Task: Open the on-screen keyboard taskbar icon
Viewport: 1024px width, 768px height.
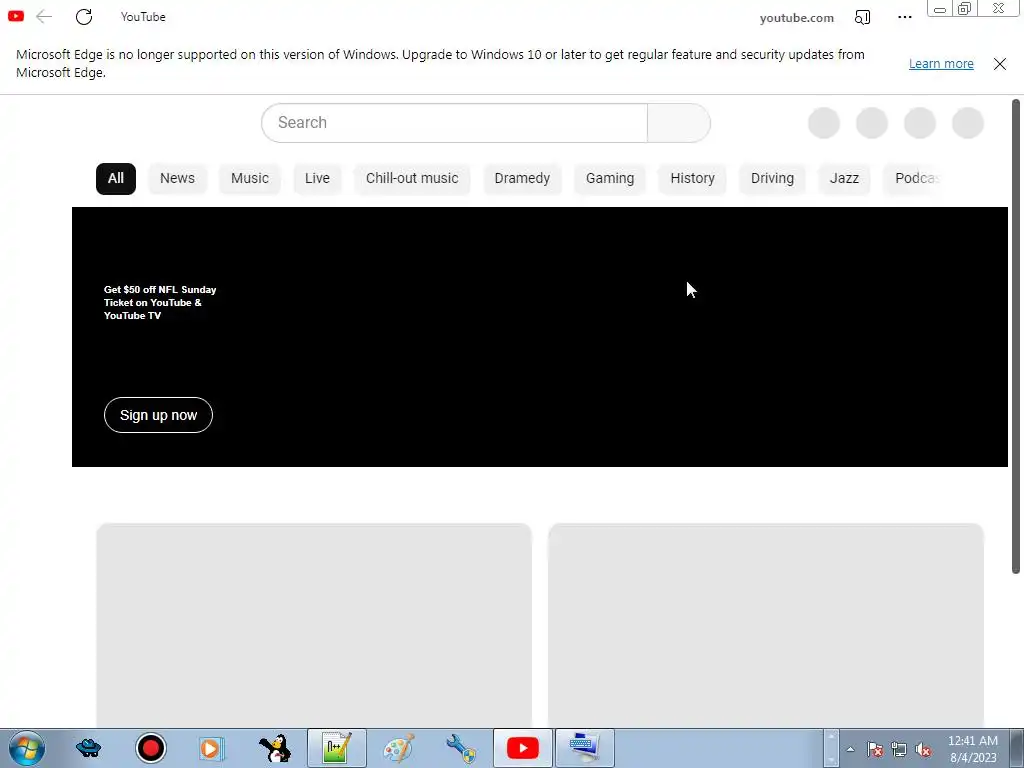Action: pyautogui.click(x=584, y=748)
